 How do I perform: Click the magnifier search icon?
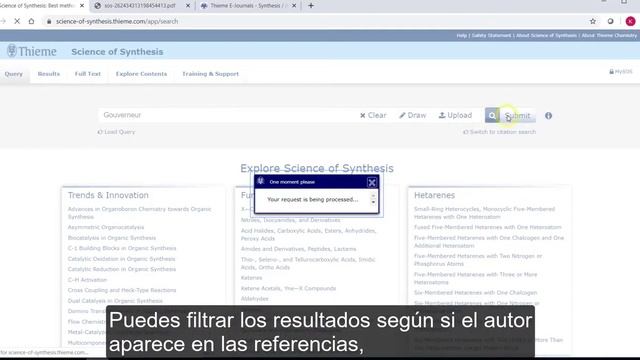[x=492, y=116]
